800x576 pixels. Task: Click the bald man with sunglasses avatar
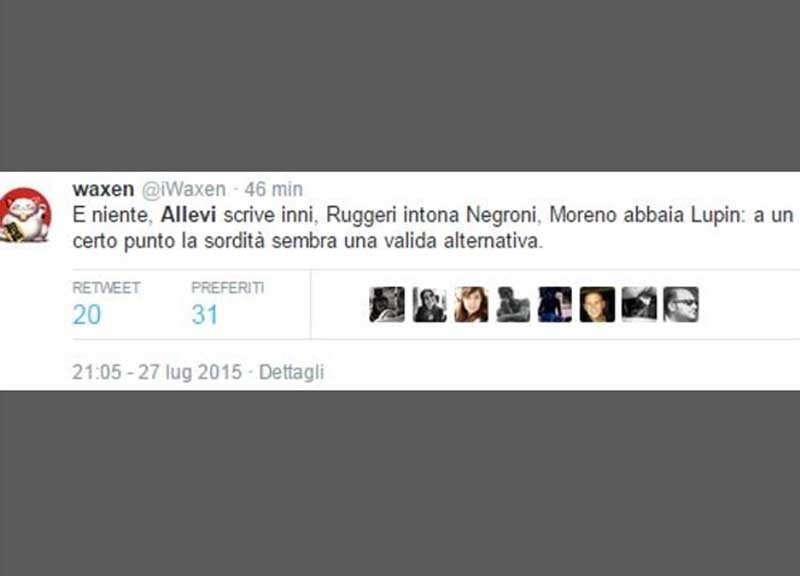(681, 305)
